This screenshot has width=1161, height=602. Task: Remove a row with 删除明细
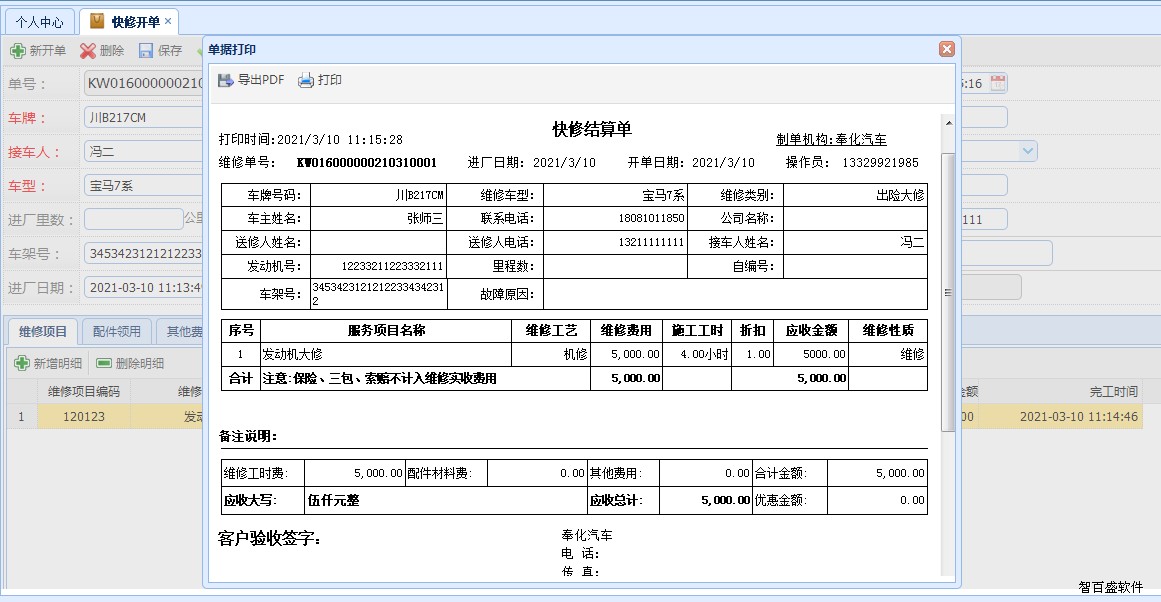[130, 364]
